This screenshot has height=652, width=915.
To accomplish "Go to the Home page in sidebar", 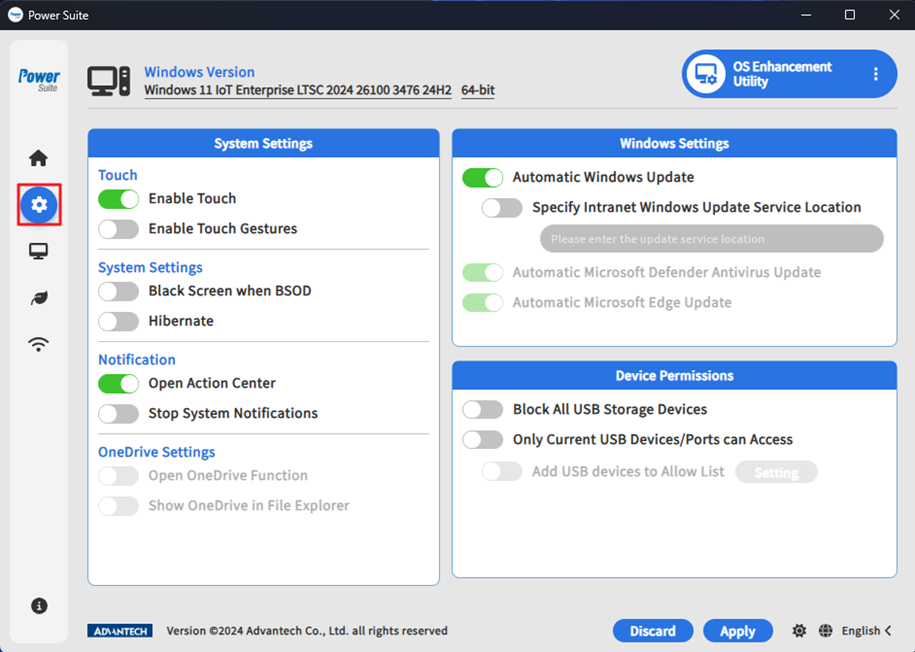I will point(38,158).
